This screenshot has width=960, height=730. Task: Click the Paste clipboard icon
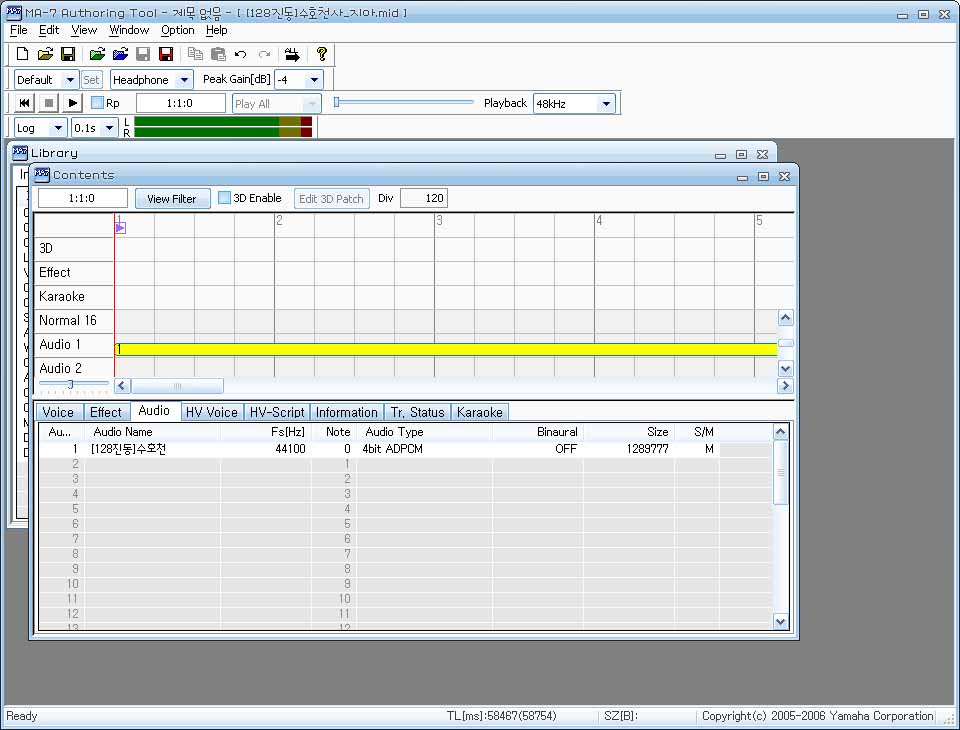point(218,54)
